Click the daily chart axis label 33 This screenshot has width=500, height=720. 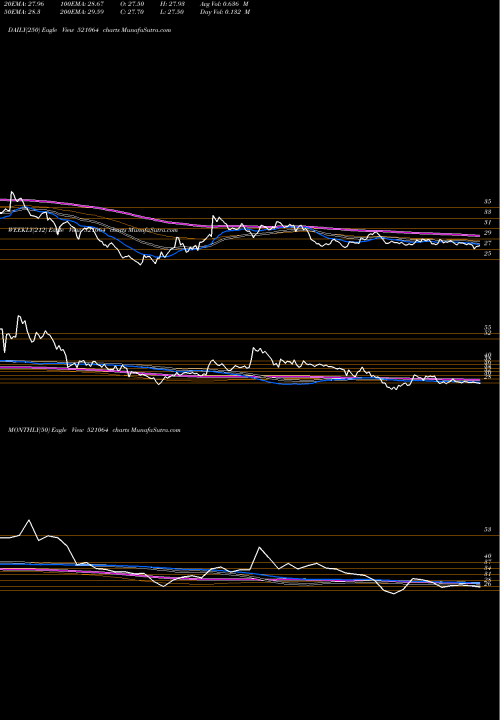487,212
